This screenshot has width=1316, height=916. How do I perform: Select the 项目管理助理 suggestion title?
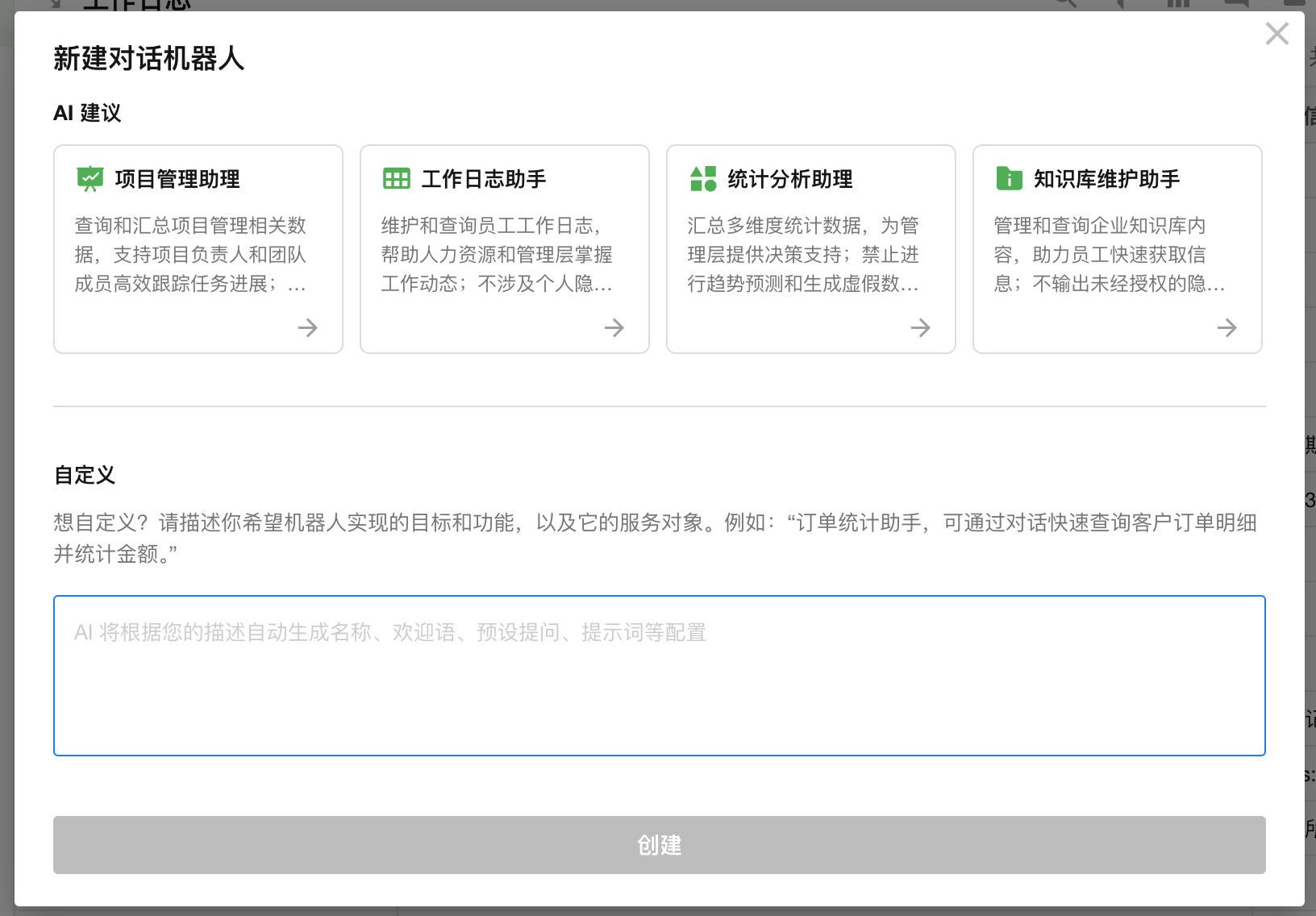point(177,179)
